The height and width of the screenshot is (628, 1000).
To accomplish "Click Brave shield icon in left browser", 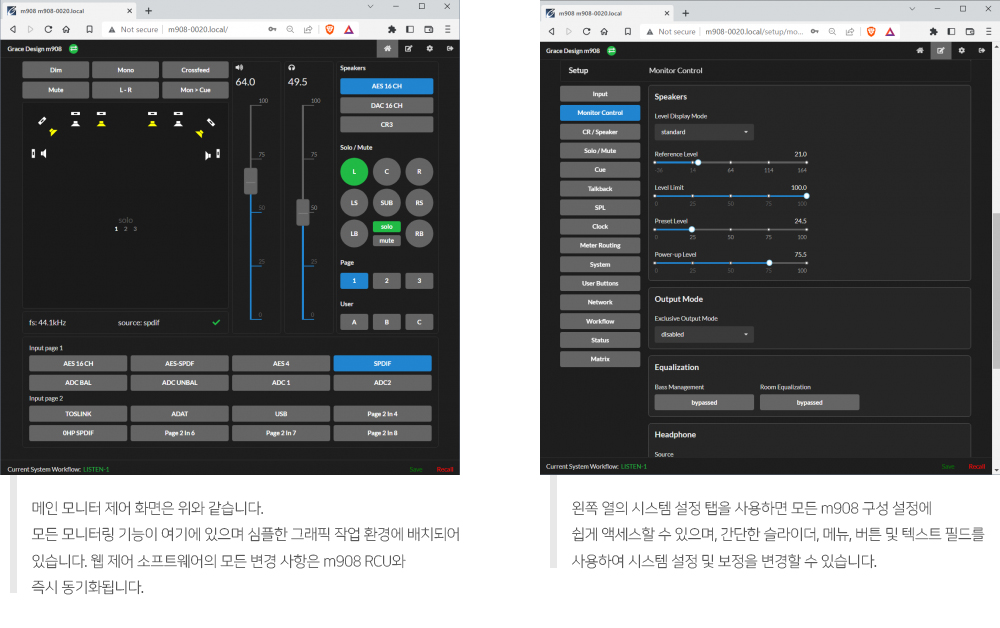I will click(330, 29).
